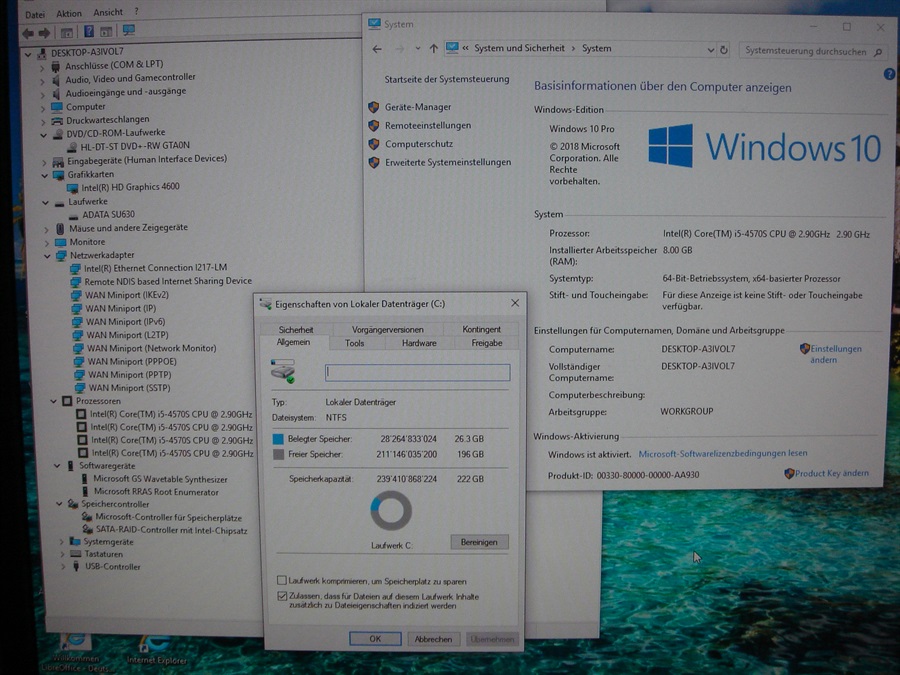Switch to the Vorgängerversionen tab
Image resolution: width=900 pixels, height=675 pixels.
tap(388, 329)
